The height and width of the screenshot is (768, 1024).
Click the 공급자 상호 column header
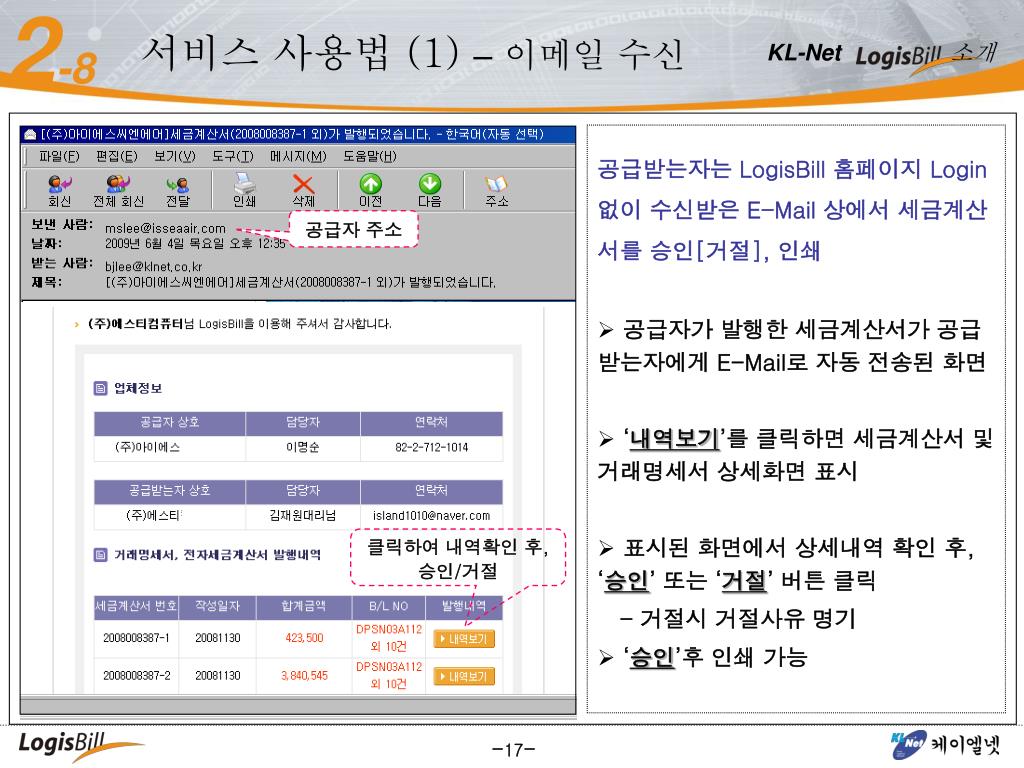tap(170, 423)
